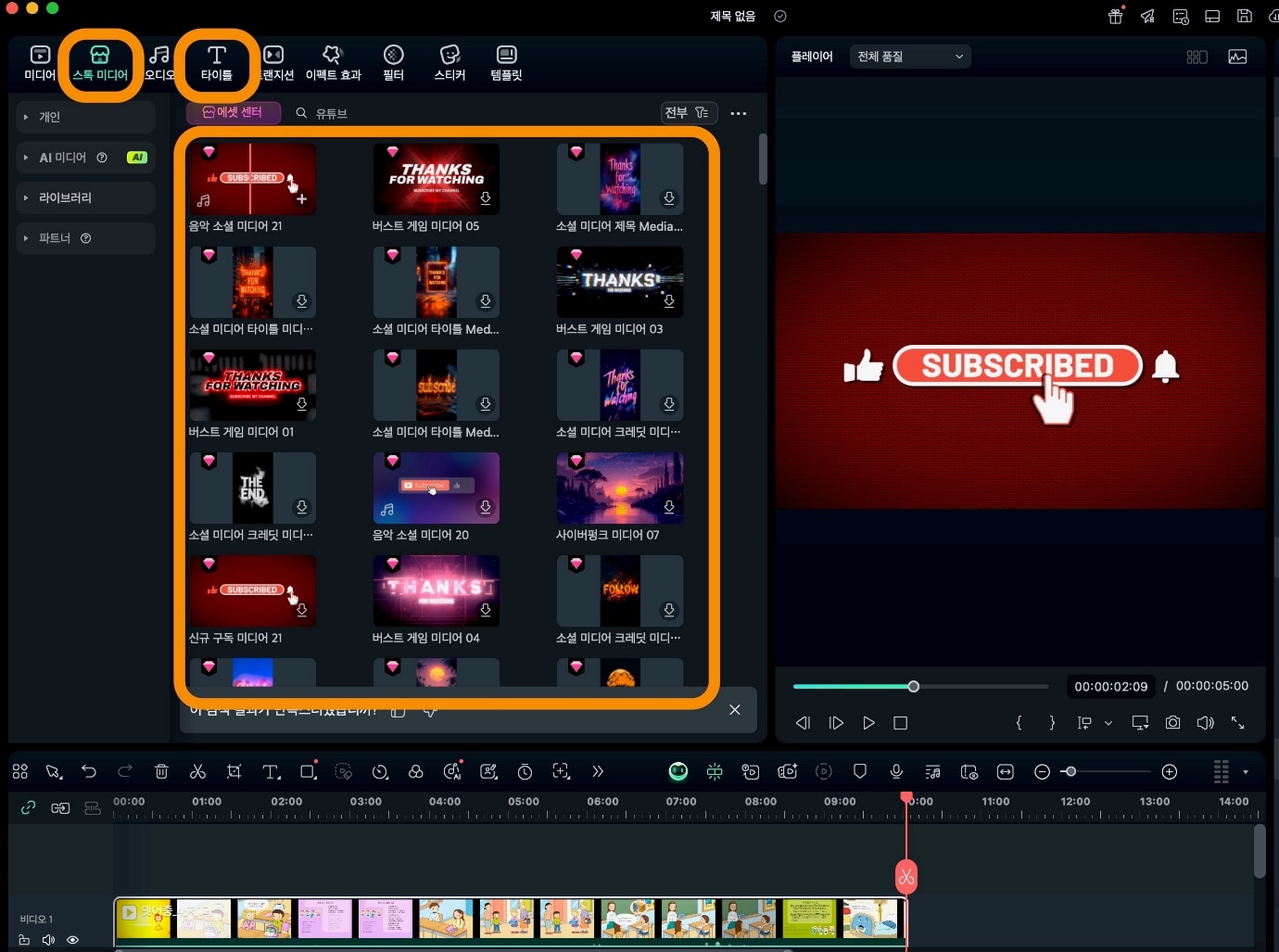Switch to the 이펙트 효과 effects tab
This screenshot has width=1279, height=952.
click(x=333, y=63)
